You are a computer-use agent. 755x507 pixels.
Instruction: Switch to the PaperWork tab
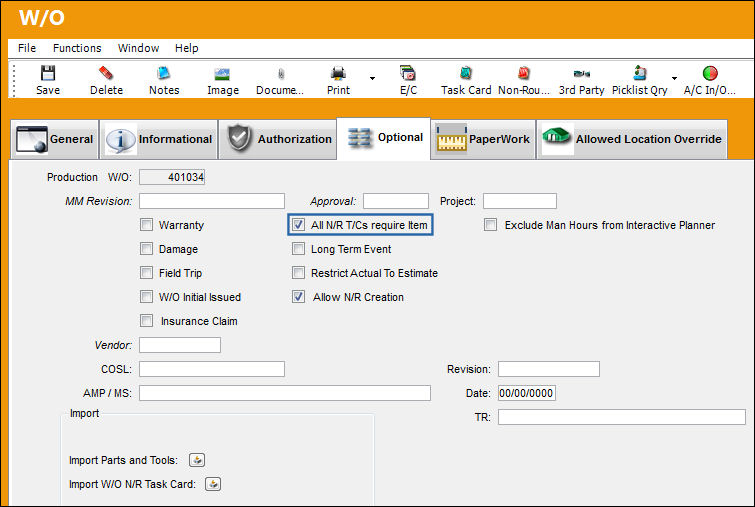click(x=483, y=139)
